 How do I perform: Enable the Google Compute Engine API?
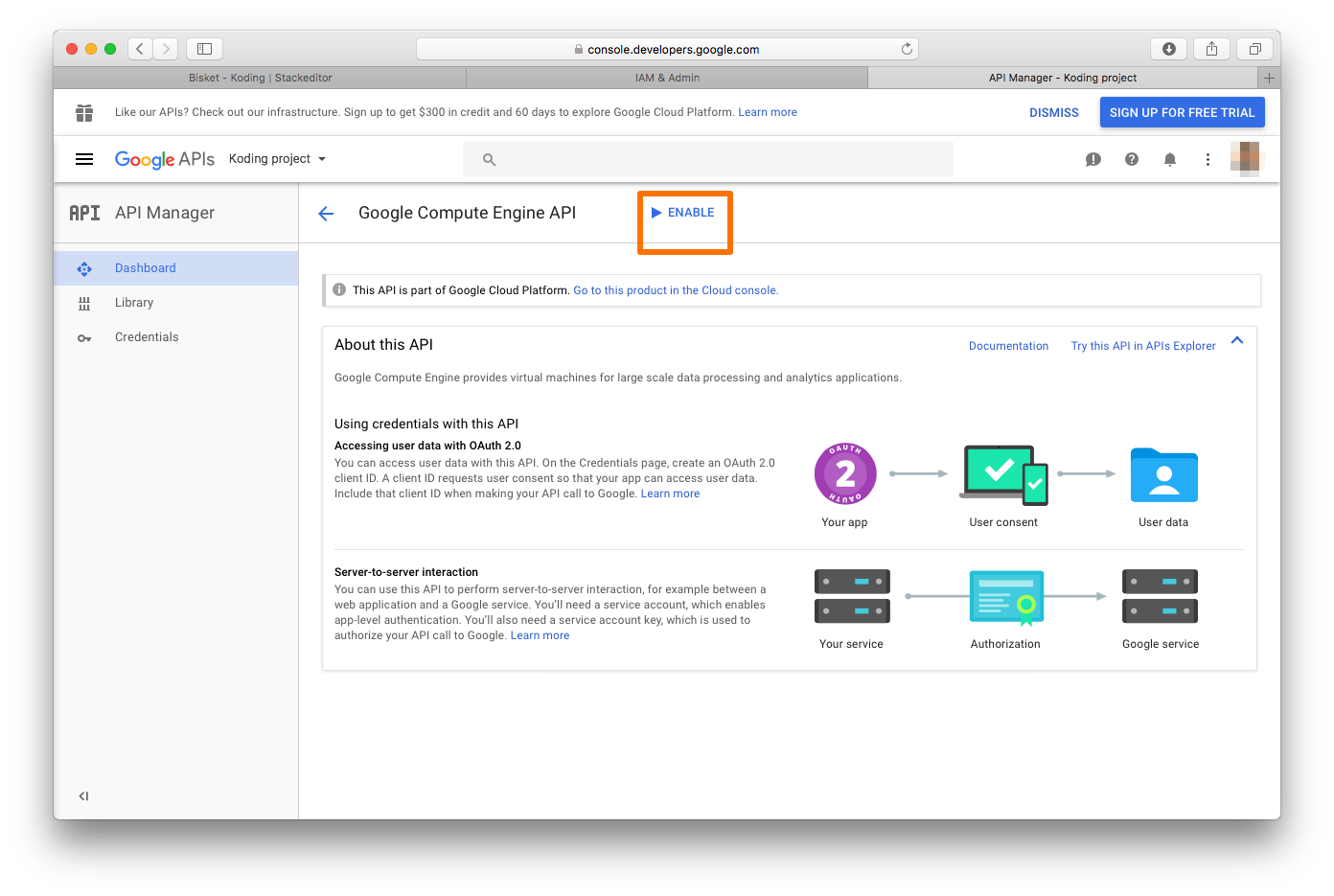(683, 213)
